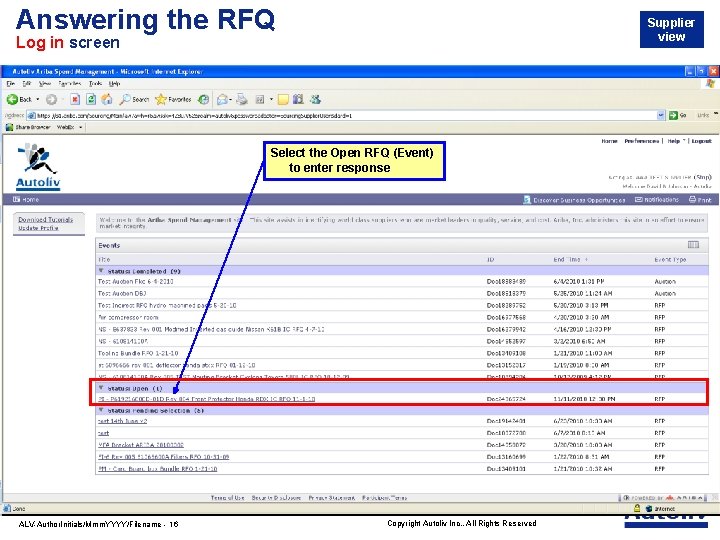Collapse the Status: Pending Selection group

101,410
